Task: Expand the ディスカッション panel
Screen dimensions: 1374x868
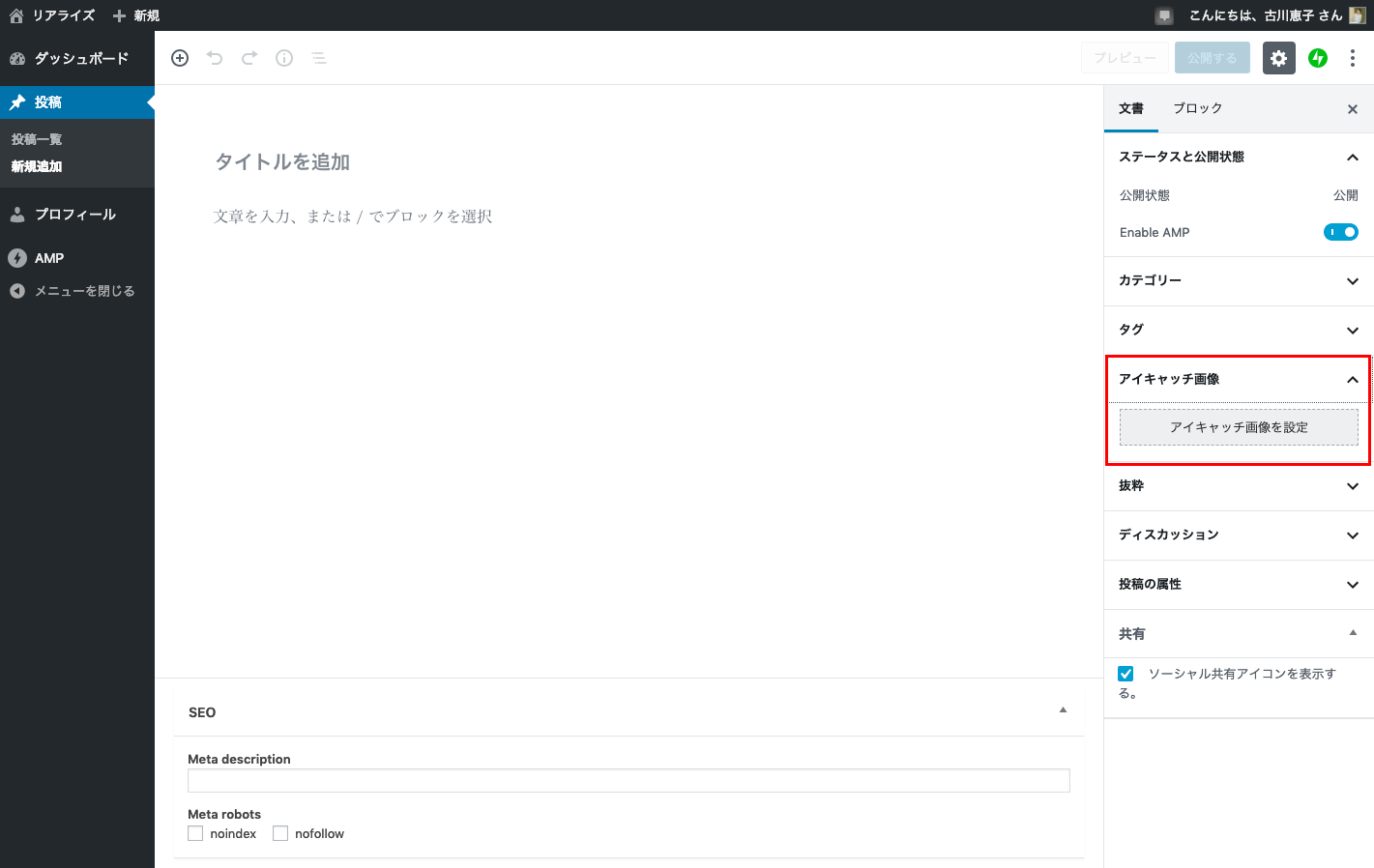Action: pos(1239,535)
